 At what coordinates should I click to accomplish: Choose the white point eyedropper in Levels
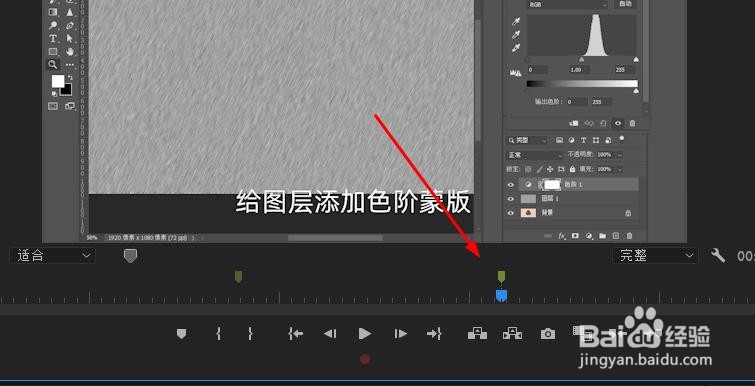[516, 48]
